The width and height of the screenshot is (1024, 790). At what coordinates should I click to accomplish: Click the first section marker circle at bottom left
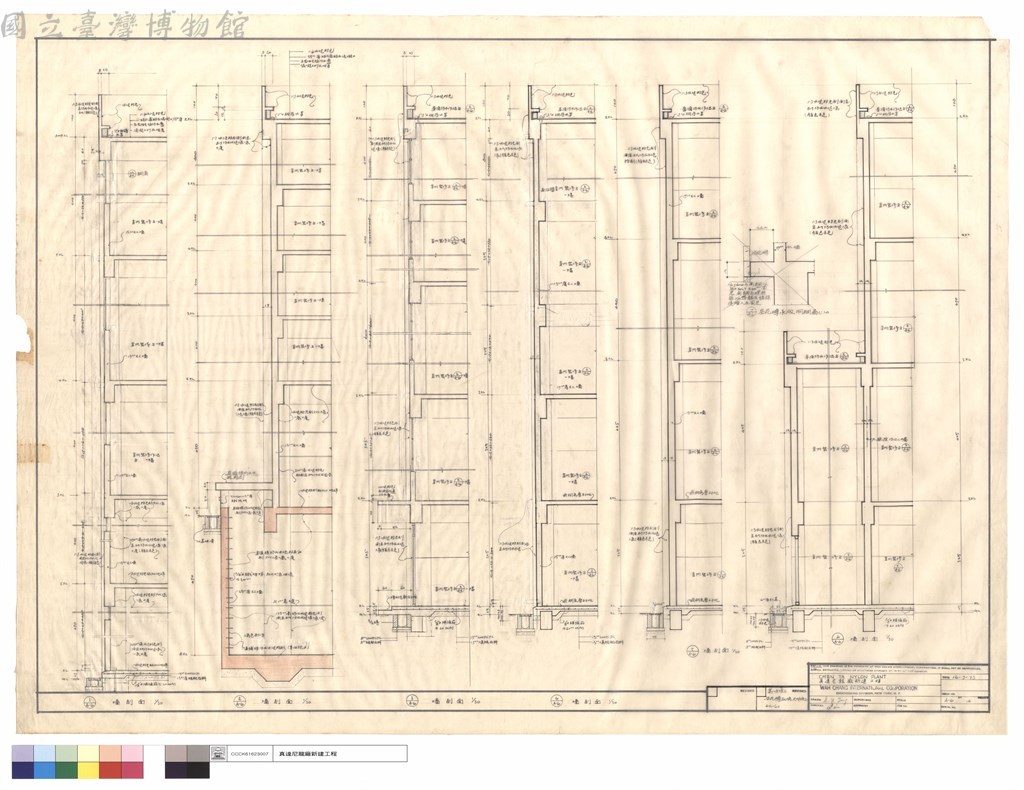coord(90,703)
